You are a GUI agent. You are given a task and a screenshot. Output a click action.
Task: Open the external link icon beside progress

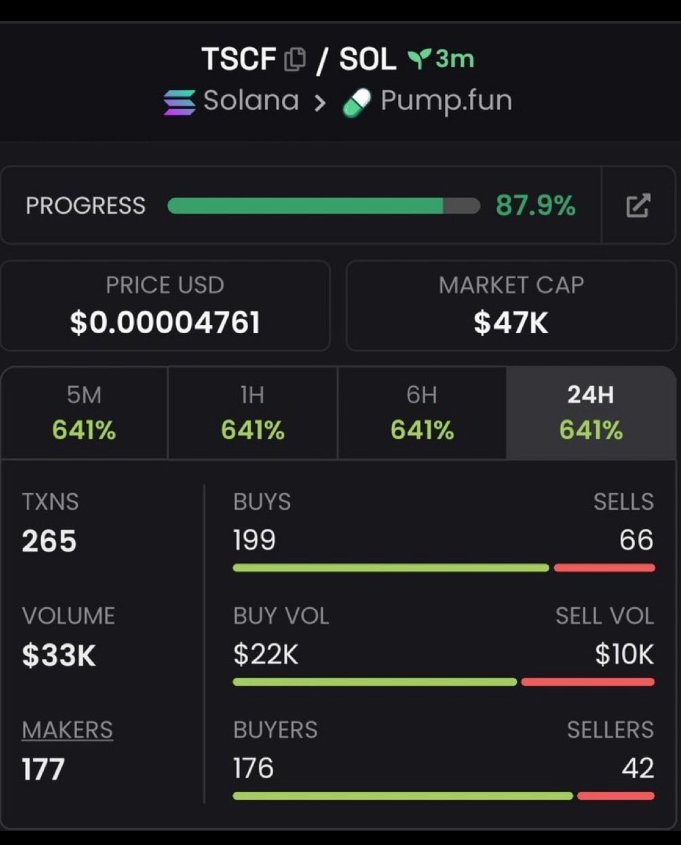[x=638, y=205]
